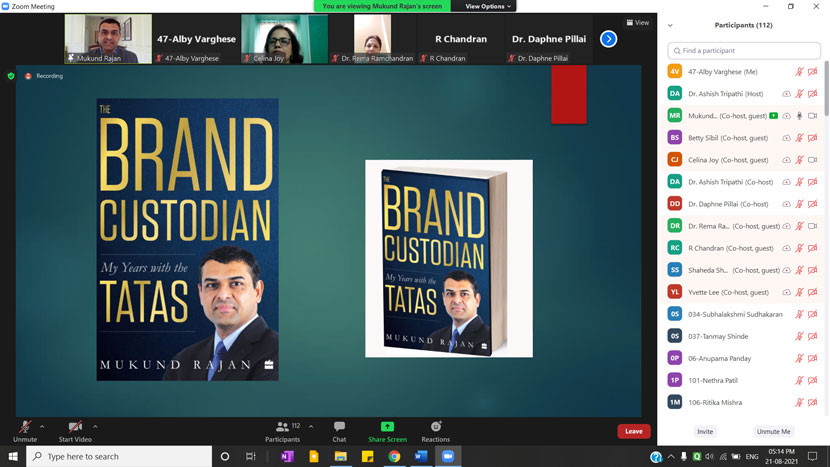Viewport: 830px width, 467px height.
Task: Click muted mic icon for Yvette Lee
Action: [799, 292]
